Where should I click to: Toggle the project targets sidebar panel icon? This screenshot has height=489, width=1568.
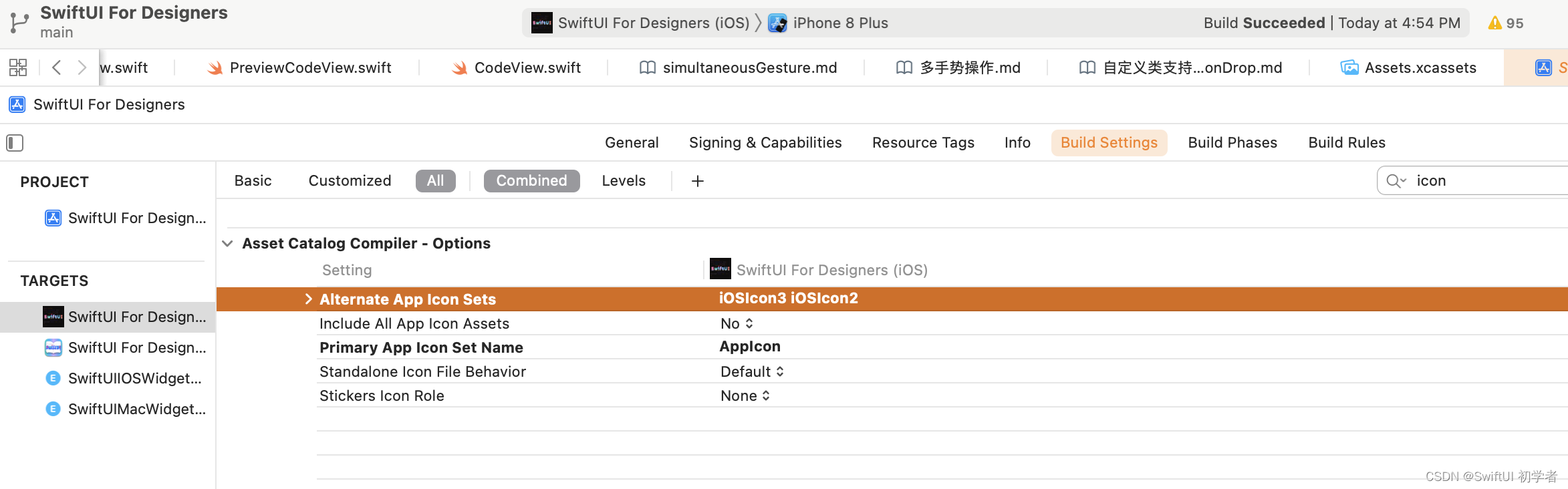[x=15, y=143]
